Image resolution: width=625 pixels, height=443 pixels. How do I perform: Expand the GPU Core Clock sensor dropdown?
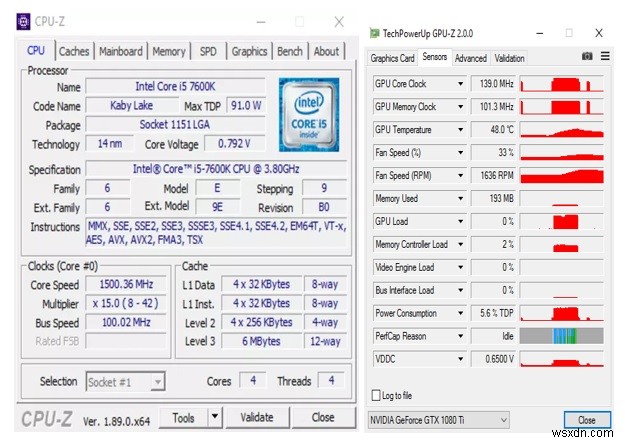tap(460, 84)
